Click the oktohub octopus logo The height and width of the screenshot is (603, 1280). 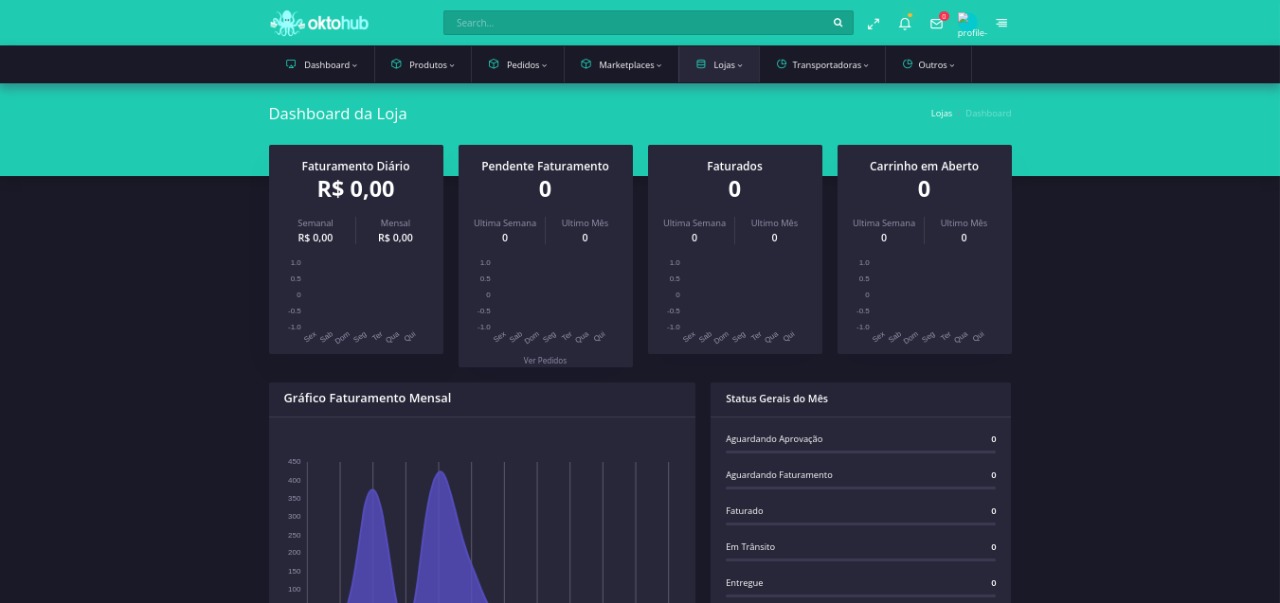[x=288, y=22]
